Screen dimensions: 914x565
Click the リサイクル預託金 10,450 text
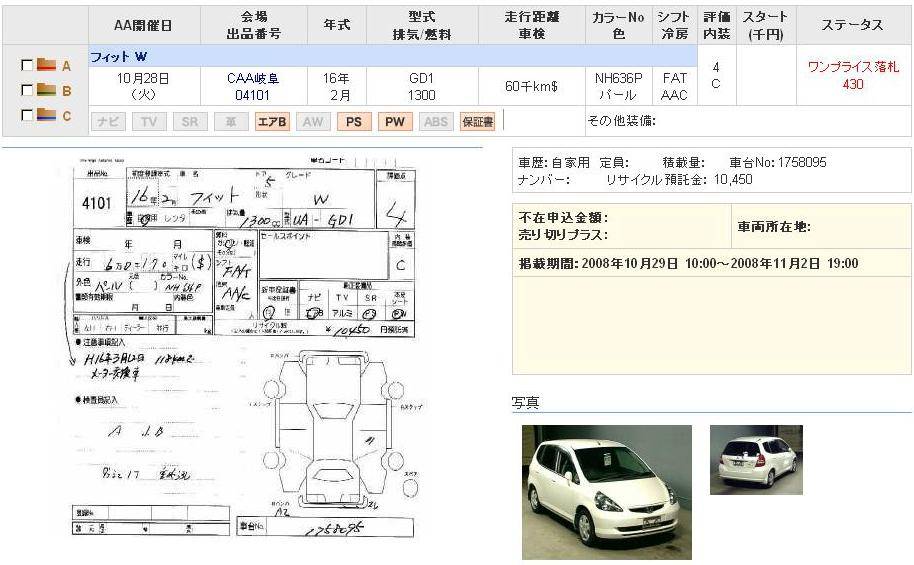[679, 180]
